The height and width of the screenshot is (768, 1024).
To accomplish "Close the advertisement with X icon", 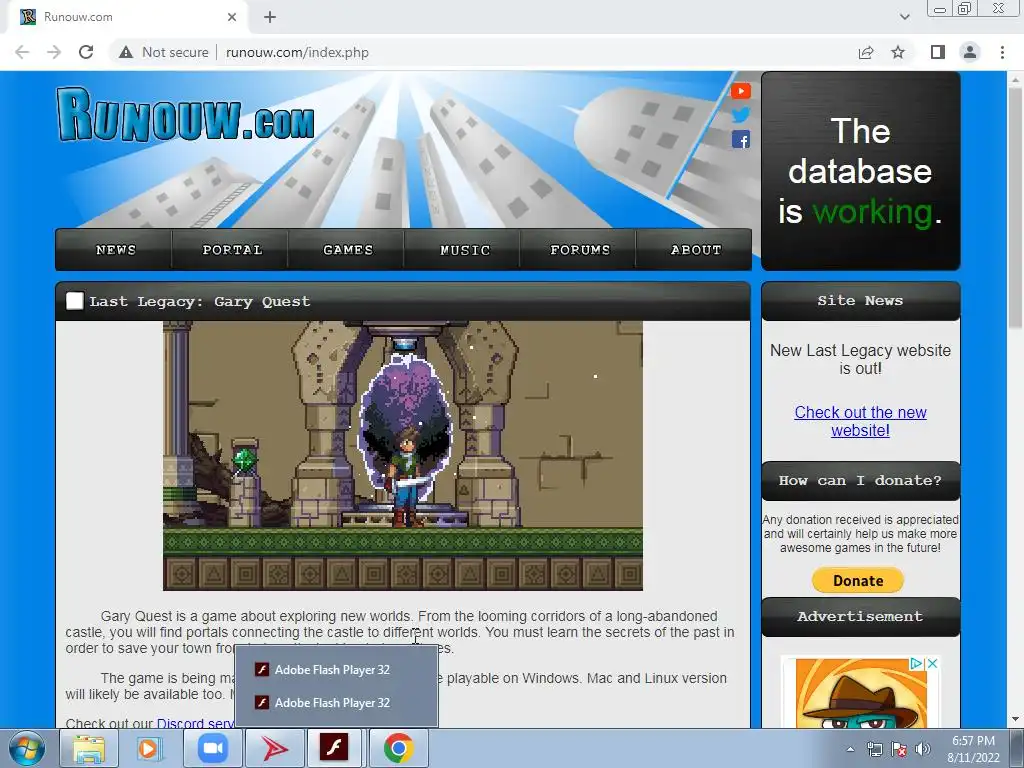I will 933,664.
